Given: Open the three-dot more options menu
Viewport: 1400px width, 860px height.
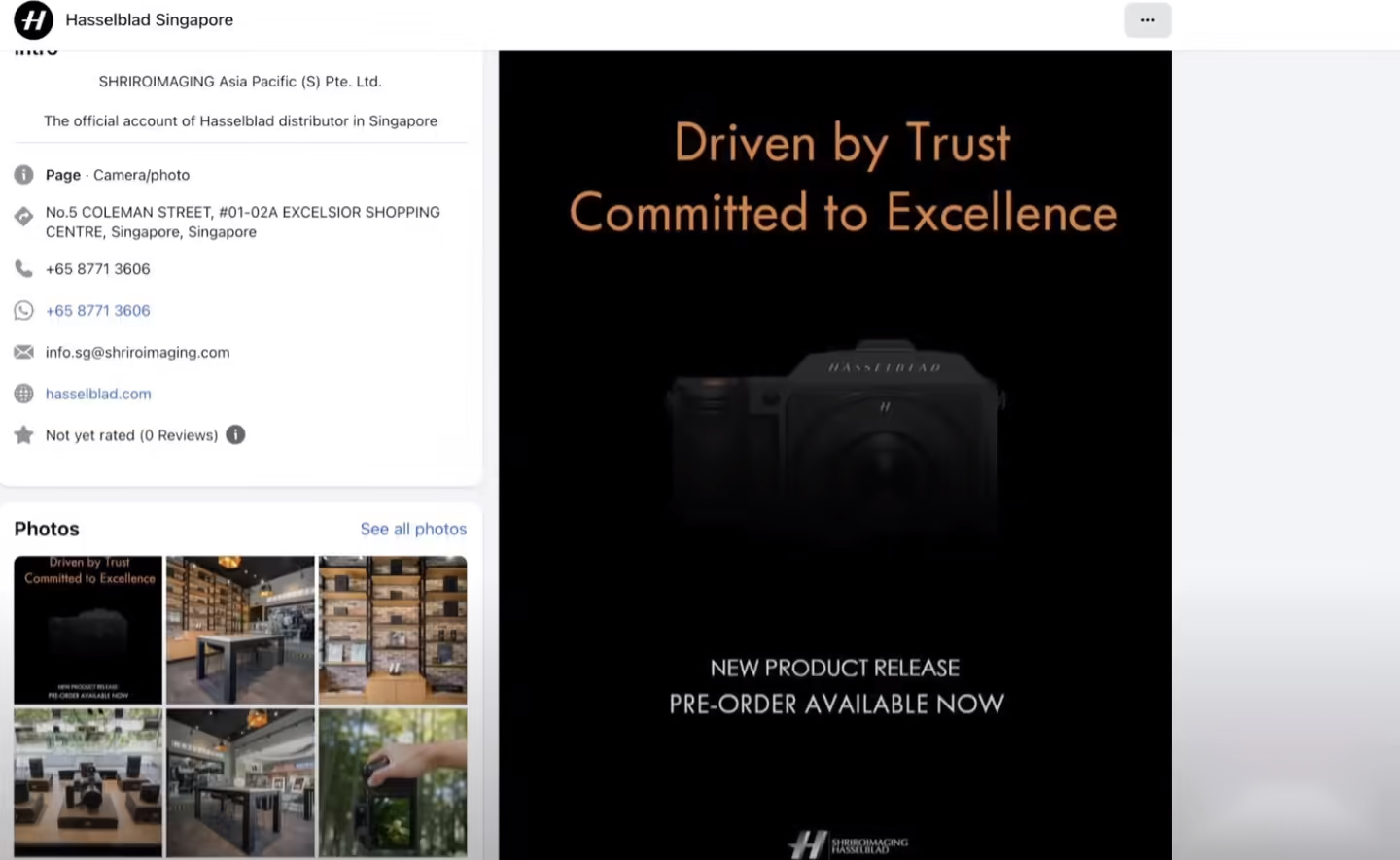Looking at the screenshot, I should pos(1147,19).
